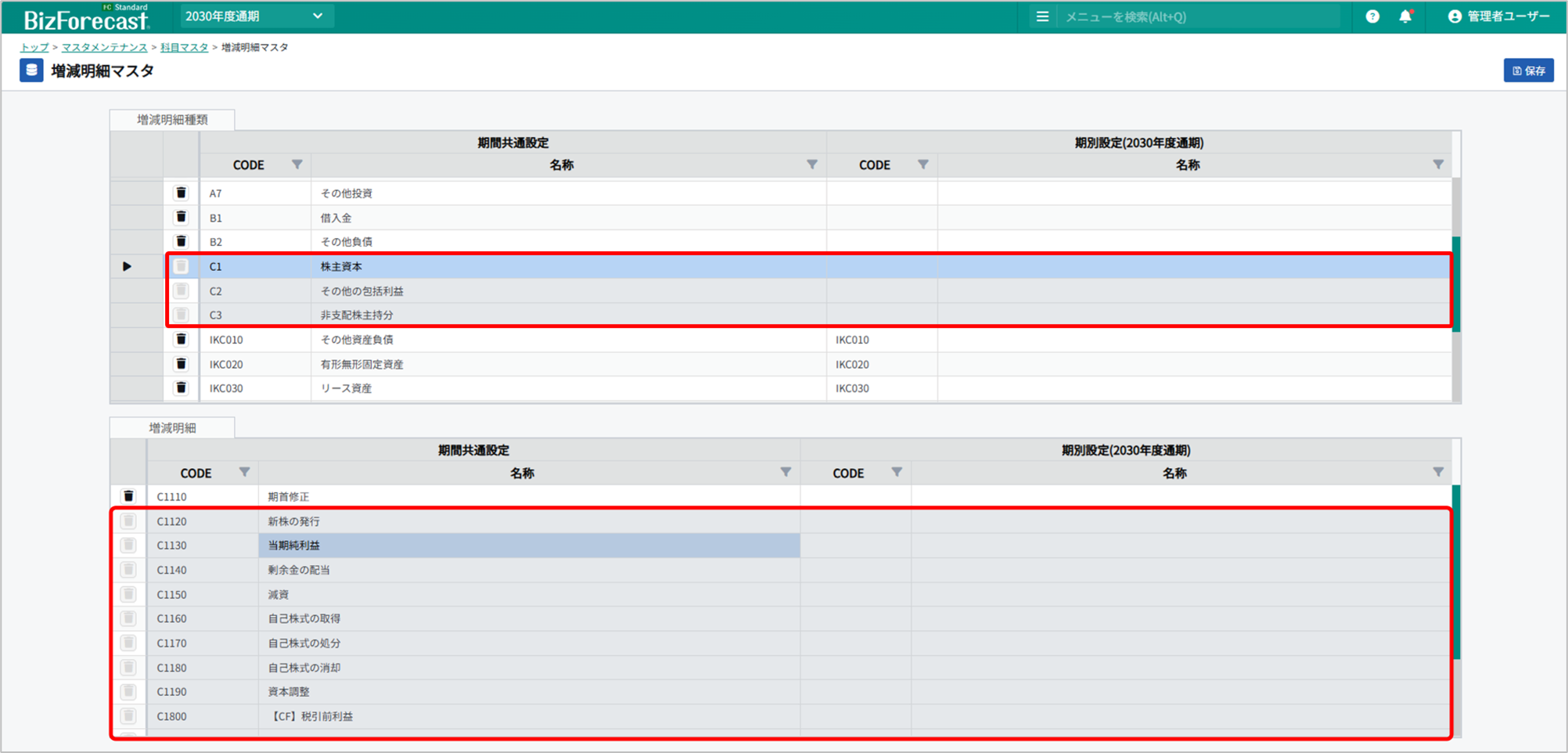Delete the C1110 期首修正 row via trash icon
Screen dimensions: 1568x753
coord(128,496)
